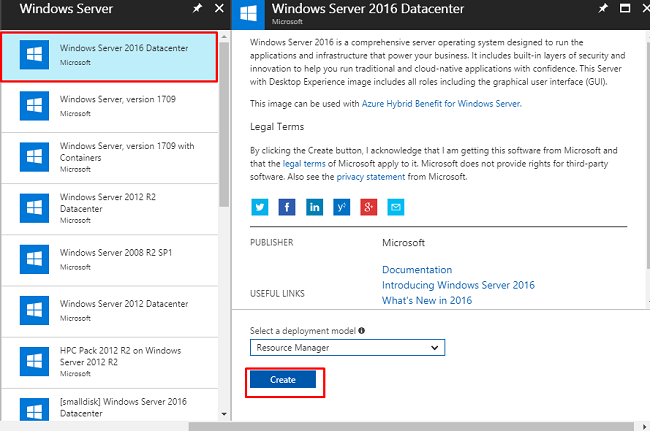Image resolution: width=650 pixels, height=431 pixels.
Task: Pin the Windows Server blade
Action: coord(195,8)
